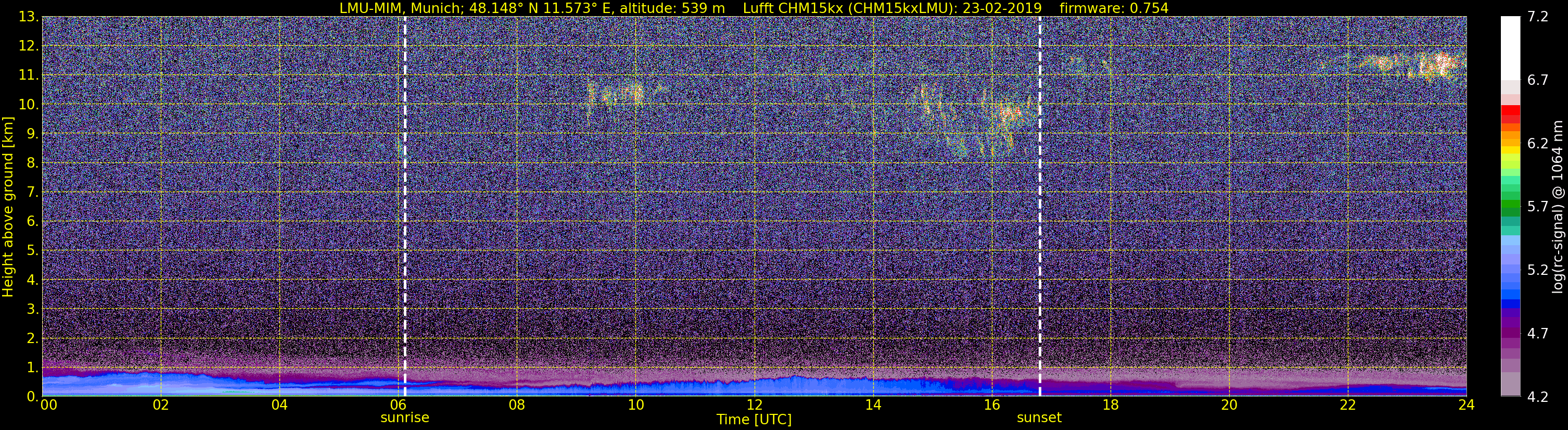
Task: Click the height axis tick '2.'
Action: click(x=32, y=339)
